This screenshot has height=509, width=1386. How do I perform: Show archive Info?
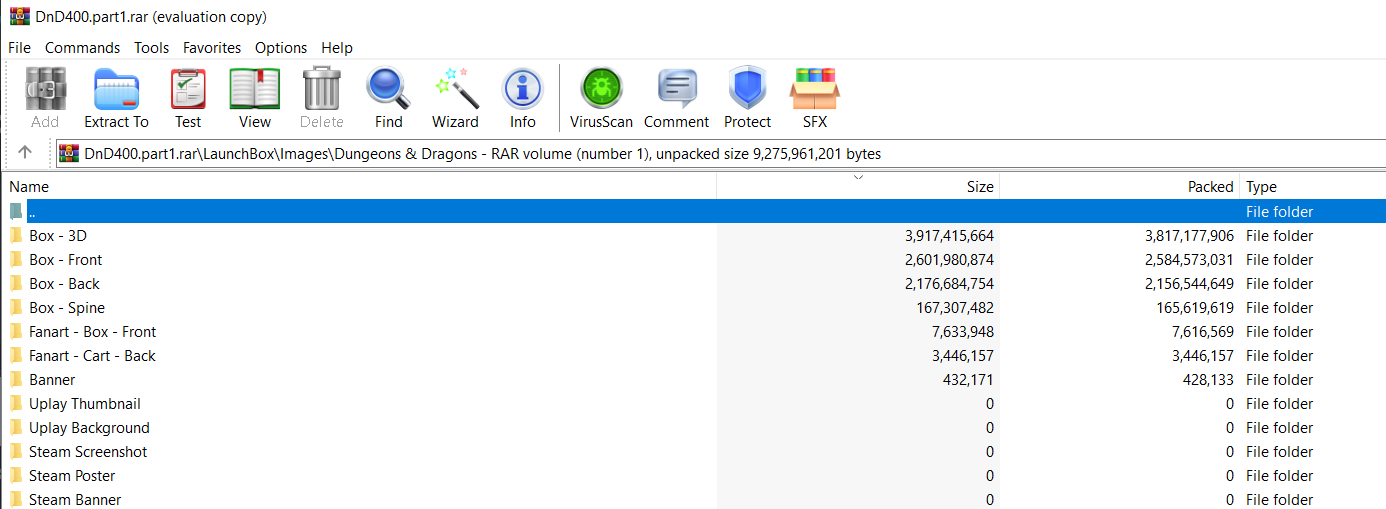522,98
